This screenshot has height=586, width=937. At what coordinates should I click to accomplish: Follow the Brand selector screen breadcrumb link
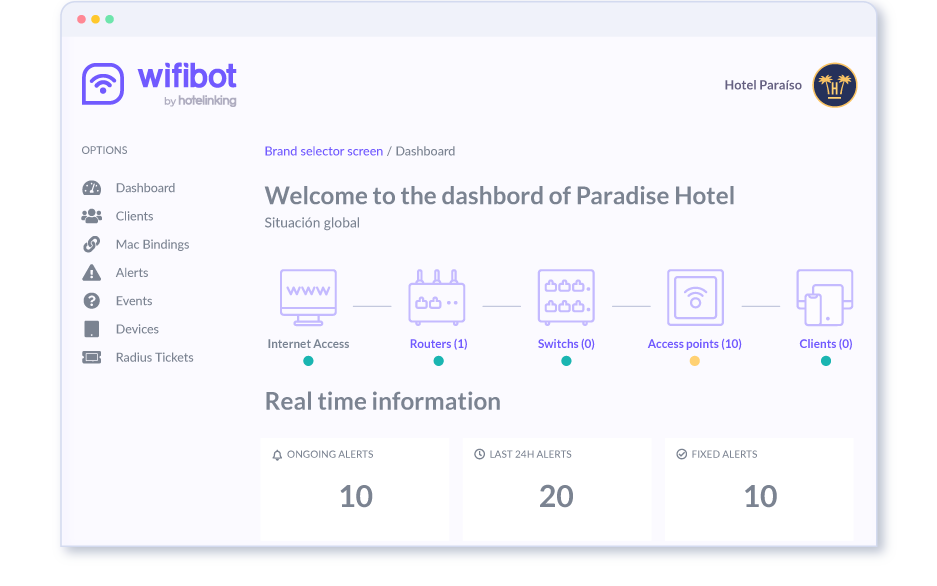tap(324, 151)
